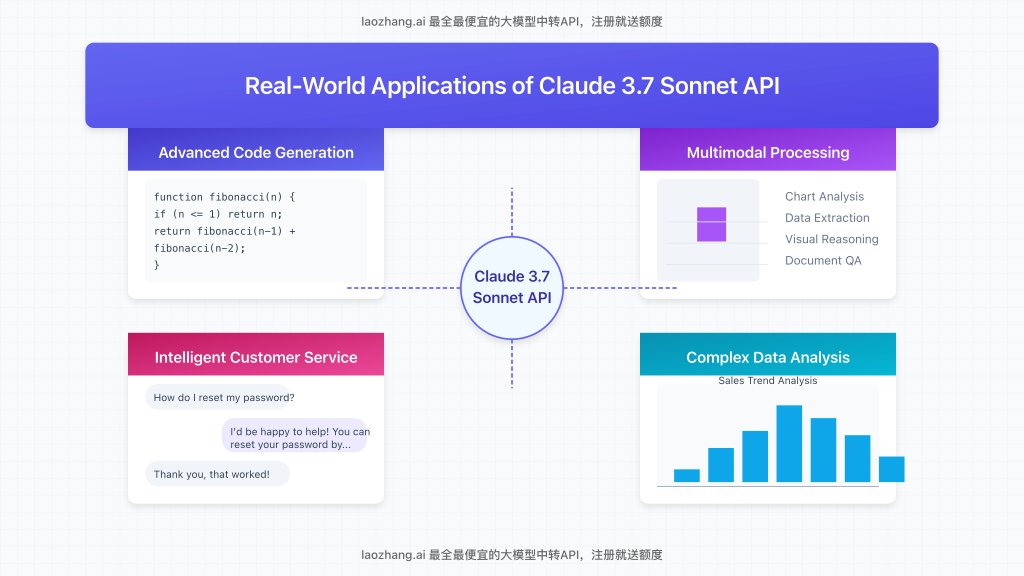This screenshot has height=576, width=1024.
Task: Click the 'if (n <= 1) return n;' line
Action: tap(218, 214)
